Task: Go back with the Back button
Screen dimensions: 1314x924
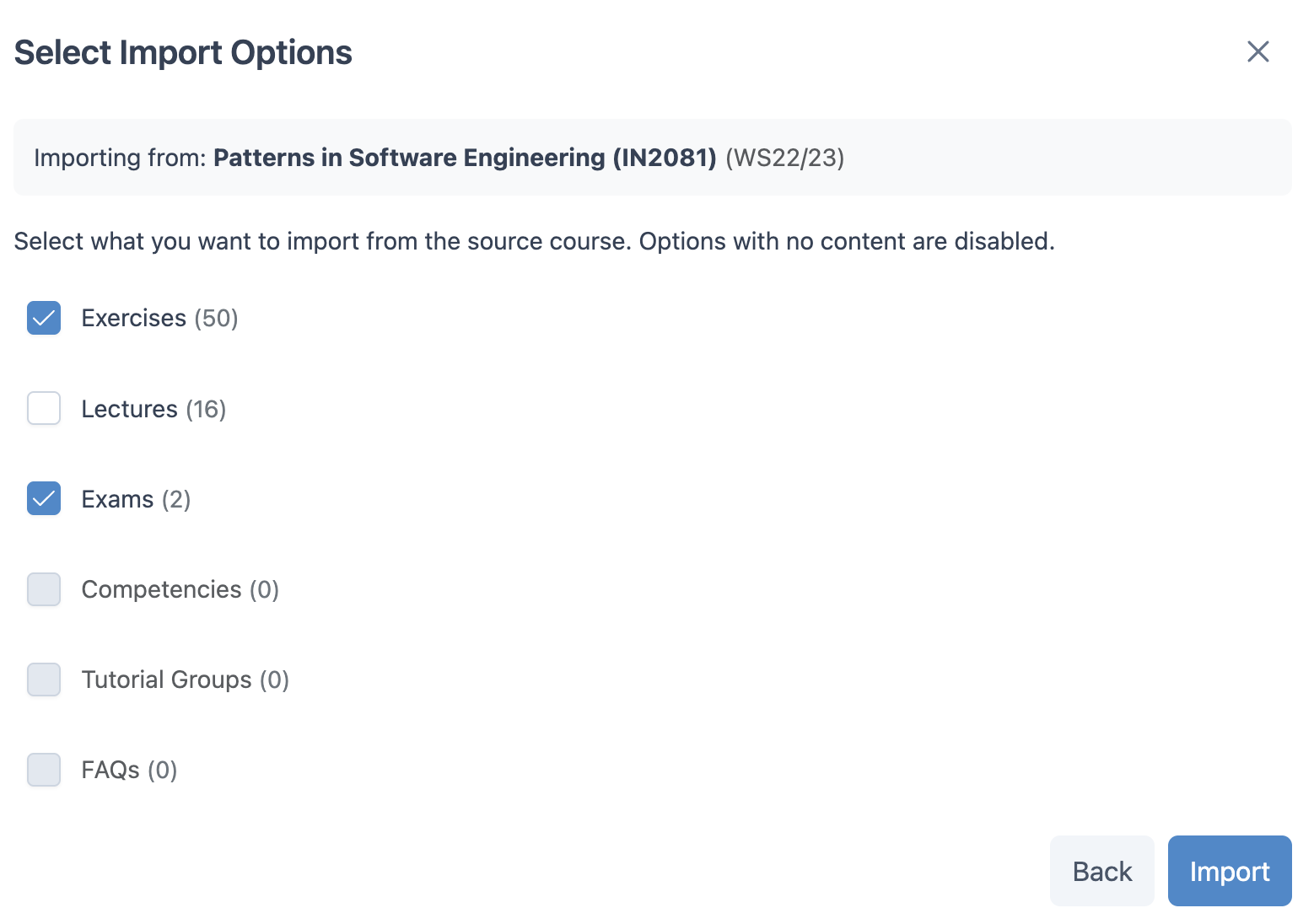Action: click(1101, 871)
